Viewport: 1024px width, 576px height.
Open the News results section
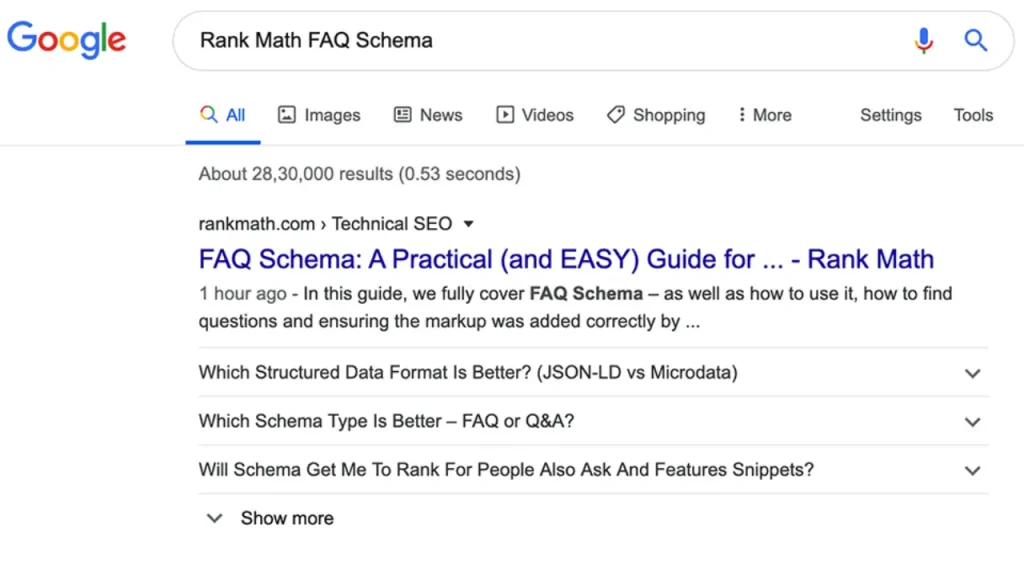point(427,114)
